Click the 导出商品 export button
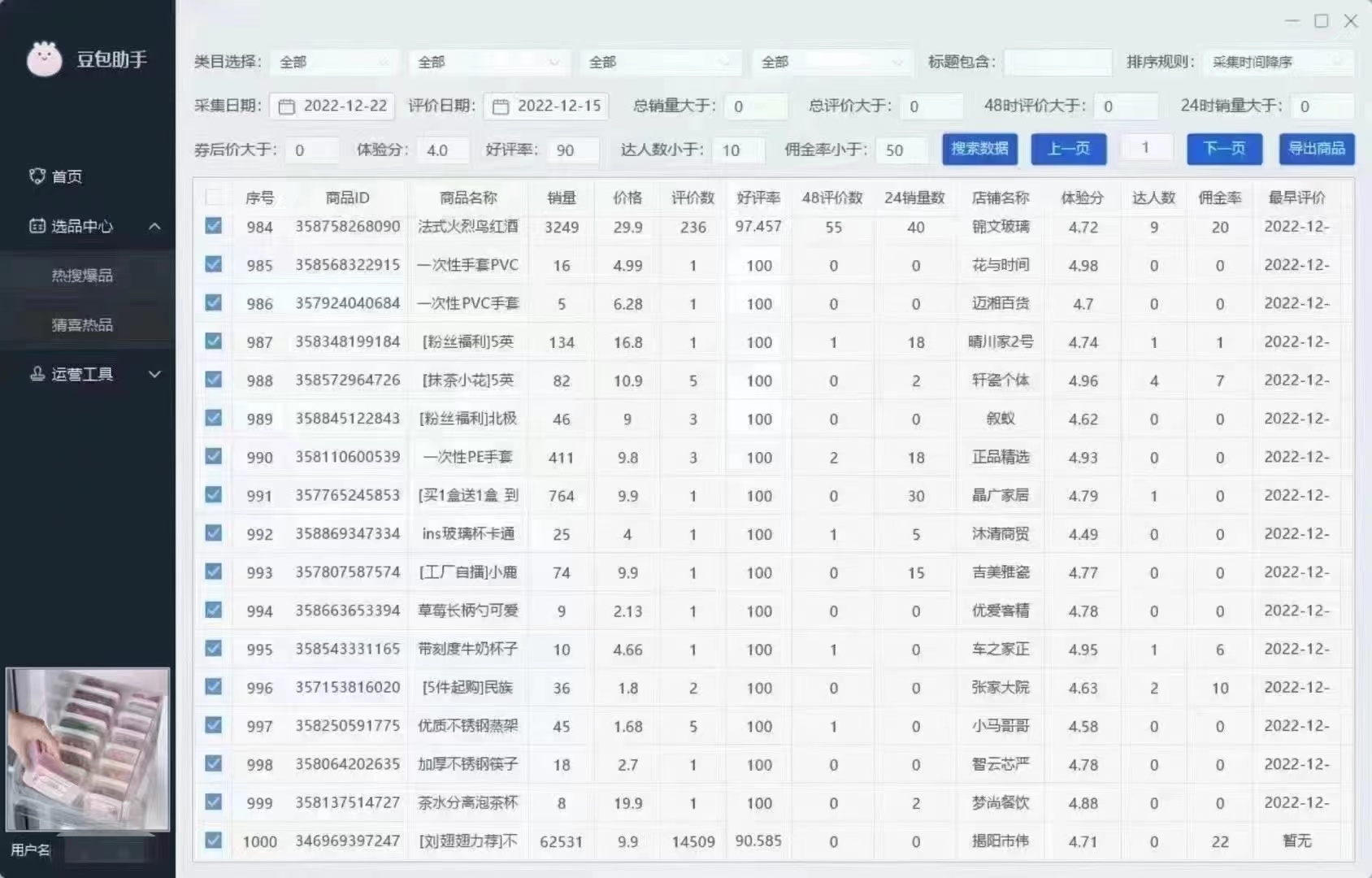The height and width of the screenshot is (878, 1372). [1316, 149]
